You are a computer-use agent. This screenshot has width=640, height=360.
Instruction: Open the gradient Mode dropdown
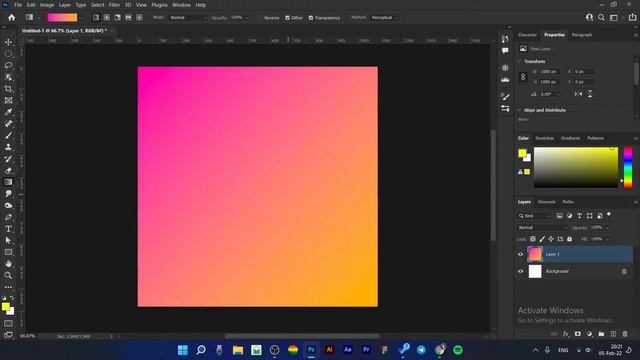point(188,18)
